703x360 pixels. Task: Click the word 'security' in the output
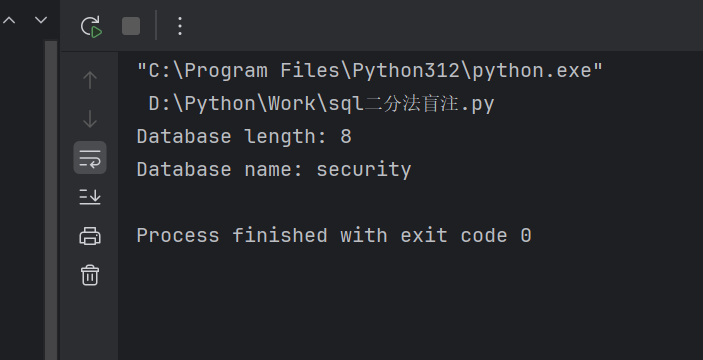(364, 170)
